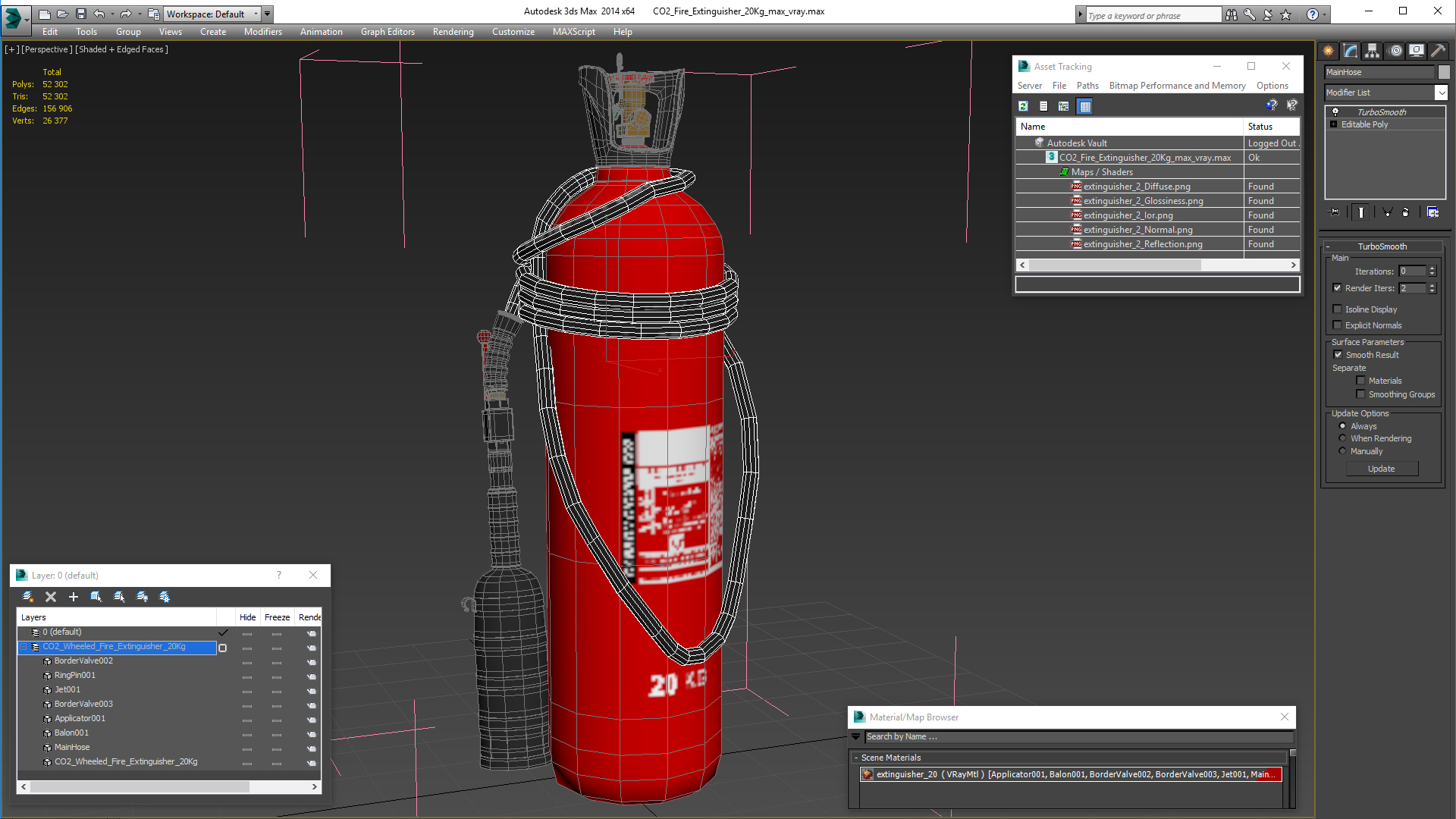Click Hide/Unhide All Layers icon
1456x819 pixels.
tap(142, 597)
